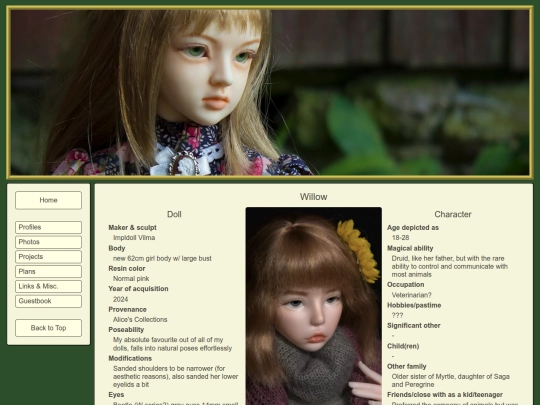Open the Photos section
The height and width of the screenshot is (405, 540).
pyautogui.click(x=48, y=242)
